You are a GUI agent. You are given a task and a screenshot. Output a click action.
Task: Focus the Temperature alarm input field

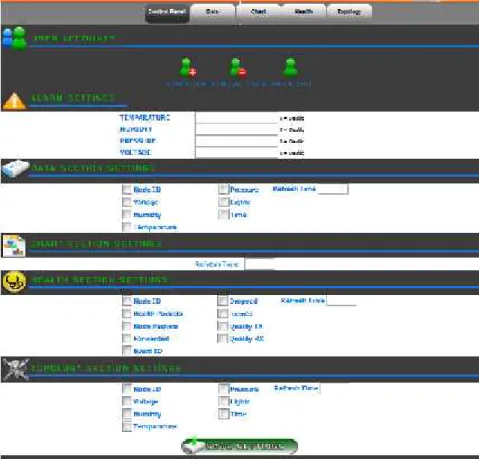pyautogui.click(x=236, y=118)
